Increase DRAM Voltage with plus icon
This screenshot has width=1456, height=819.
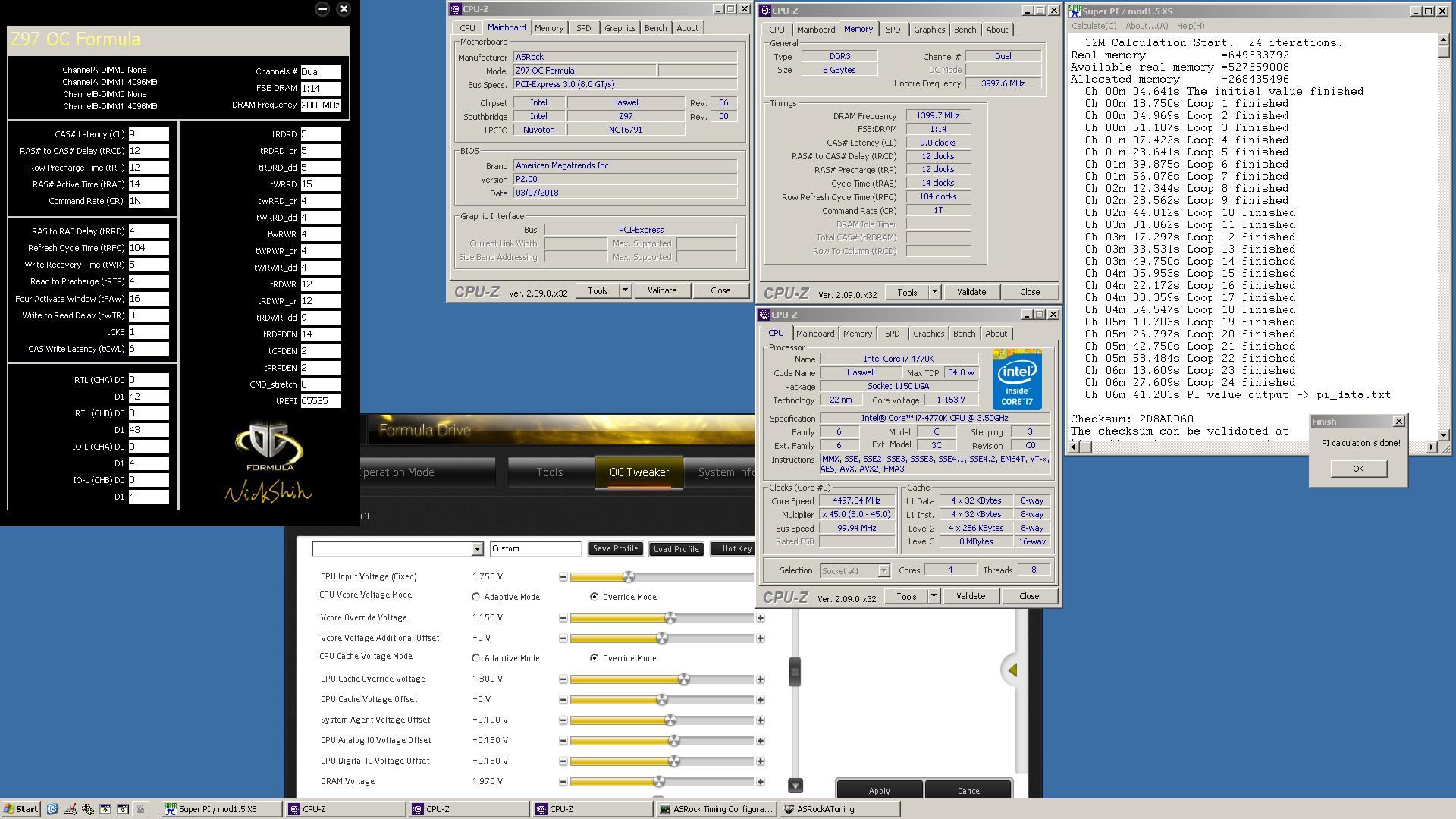pos(760,782)
